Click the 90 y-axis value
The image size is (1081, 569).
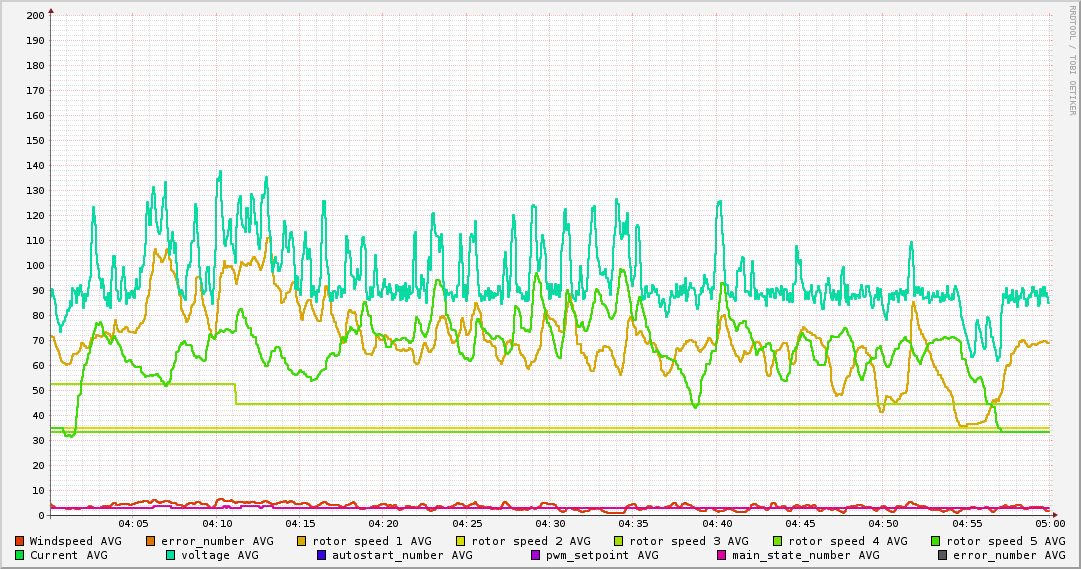pos(38,290)
